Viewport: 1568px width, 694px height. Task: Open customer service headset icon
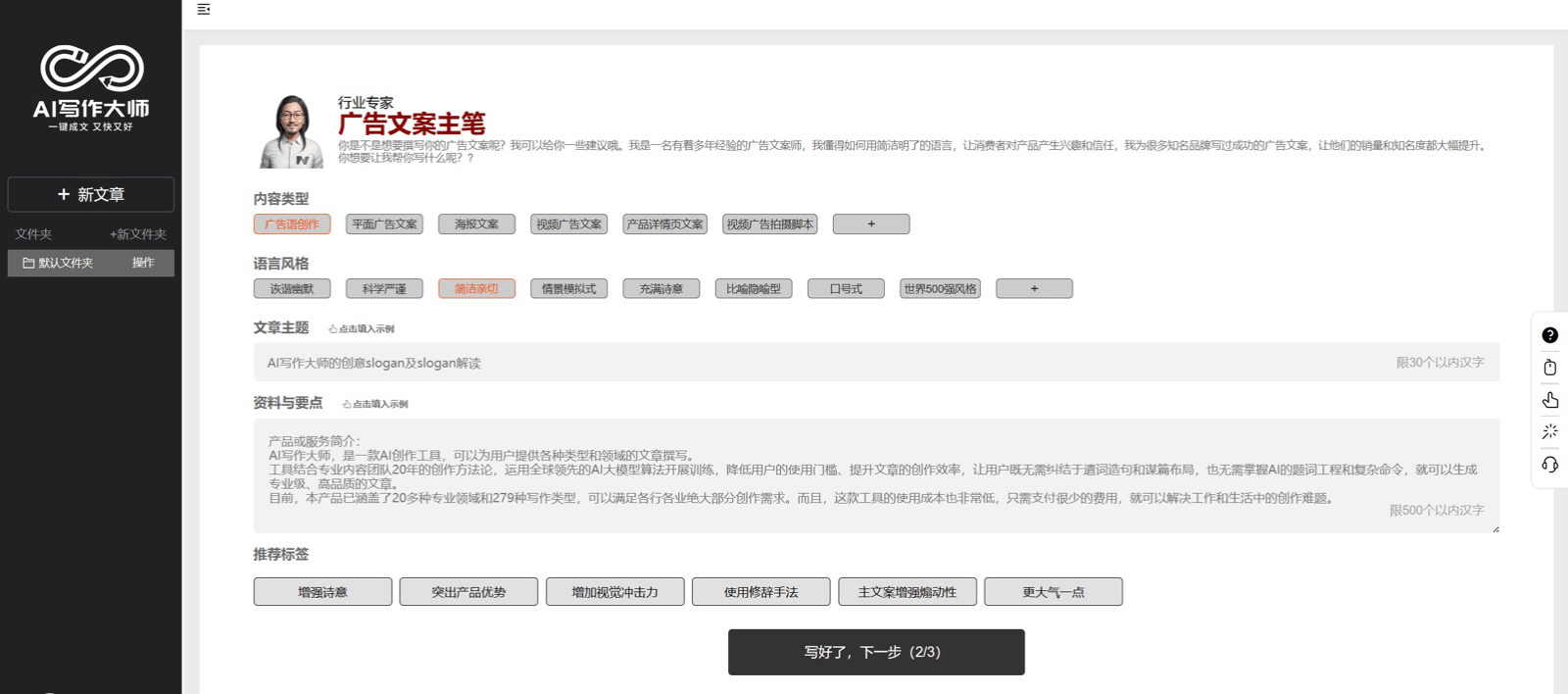(1549, 465)
